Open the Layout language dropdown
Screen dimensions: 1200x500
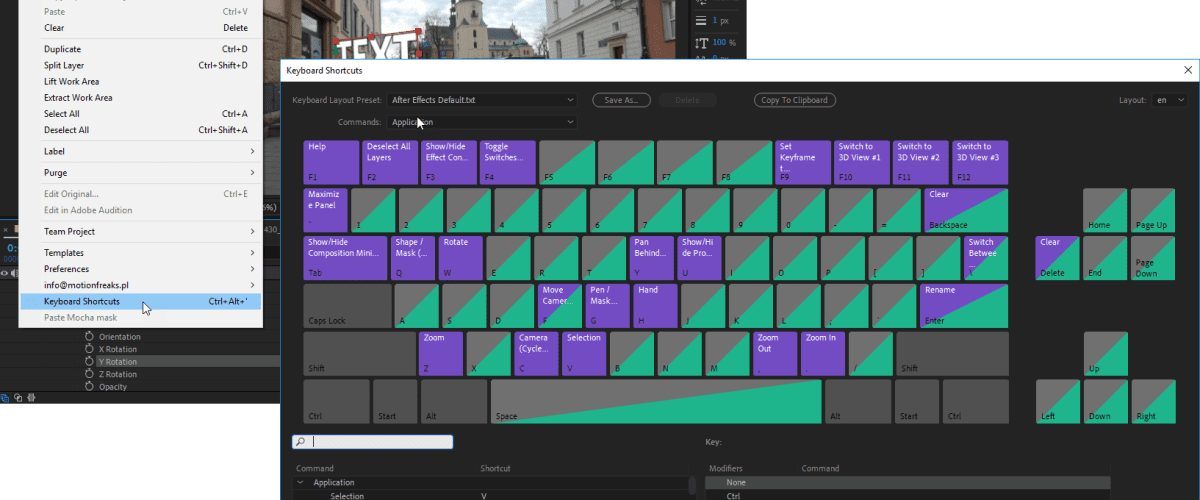tap(1169, 100)
